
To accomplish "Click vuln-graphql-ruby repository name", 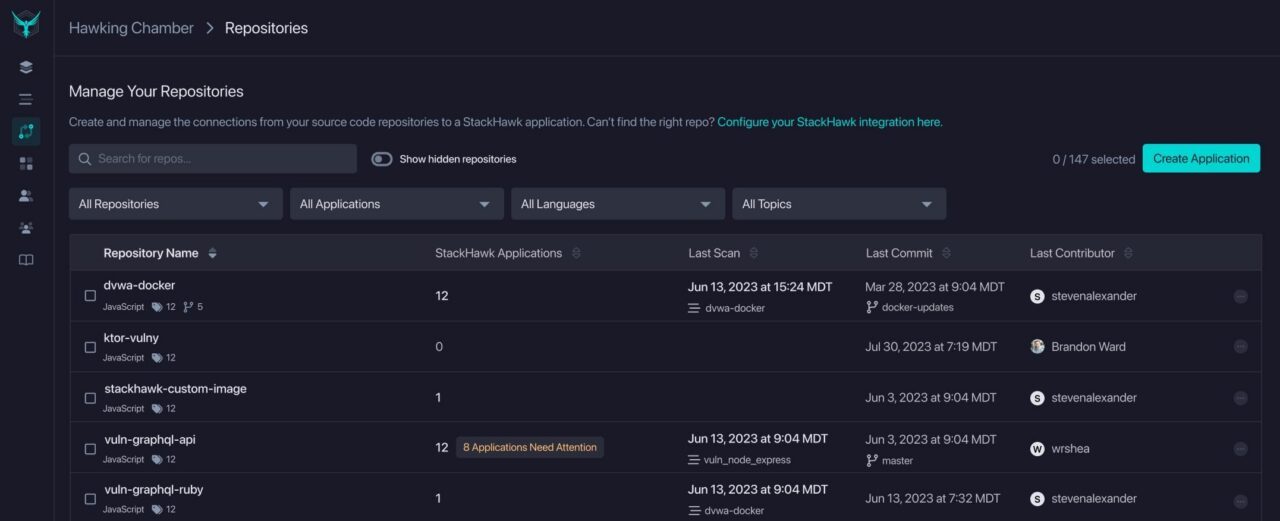I will (x=154, y=489).
